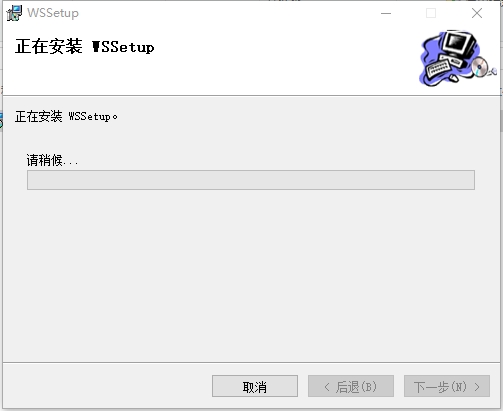Click the WSSetup title bar text

(53, 13)
